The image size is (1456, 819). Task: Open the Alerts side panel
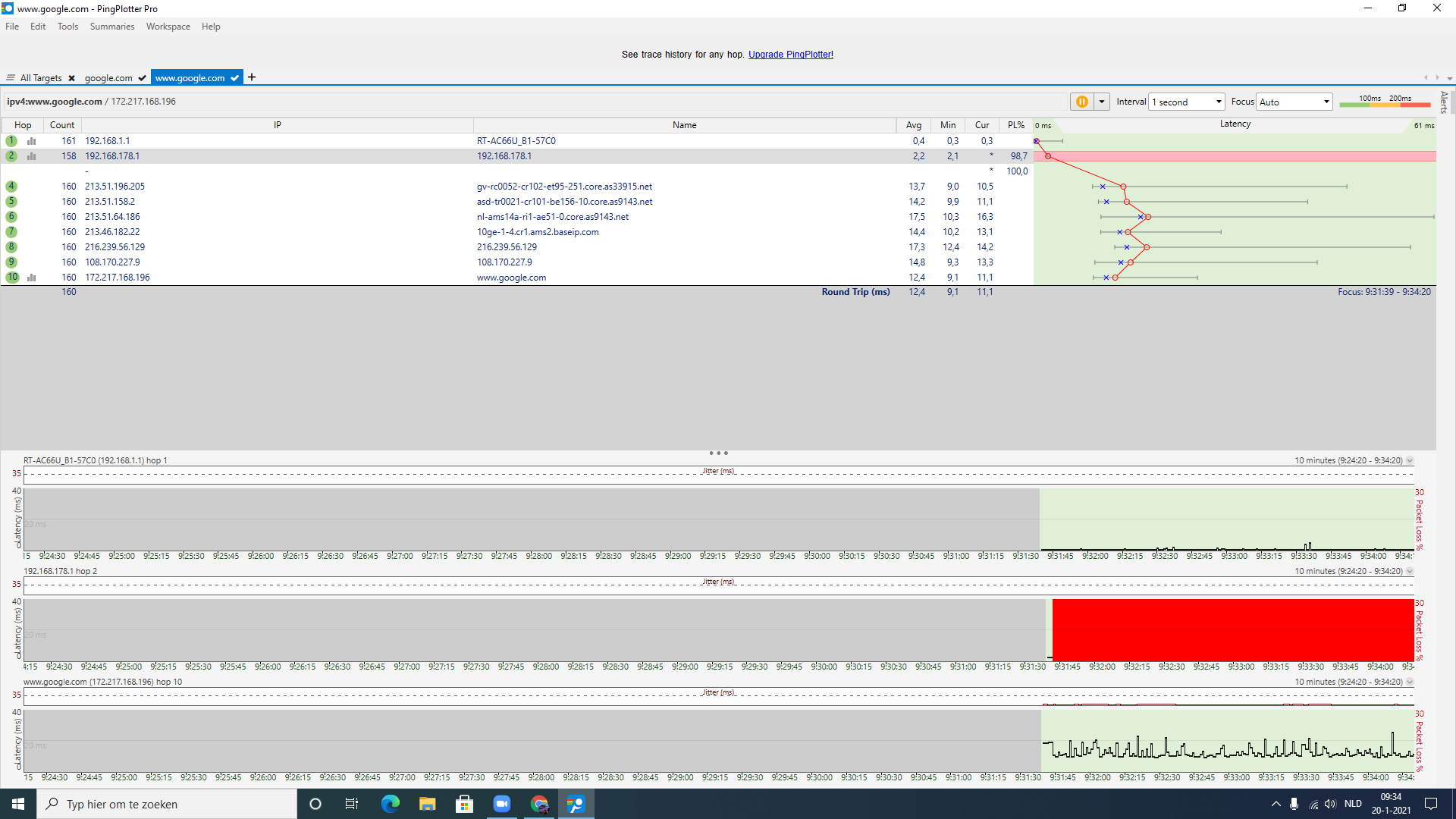click(x=1444, y=102)
